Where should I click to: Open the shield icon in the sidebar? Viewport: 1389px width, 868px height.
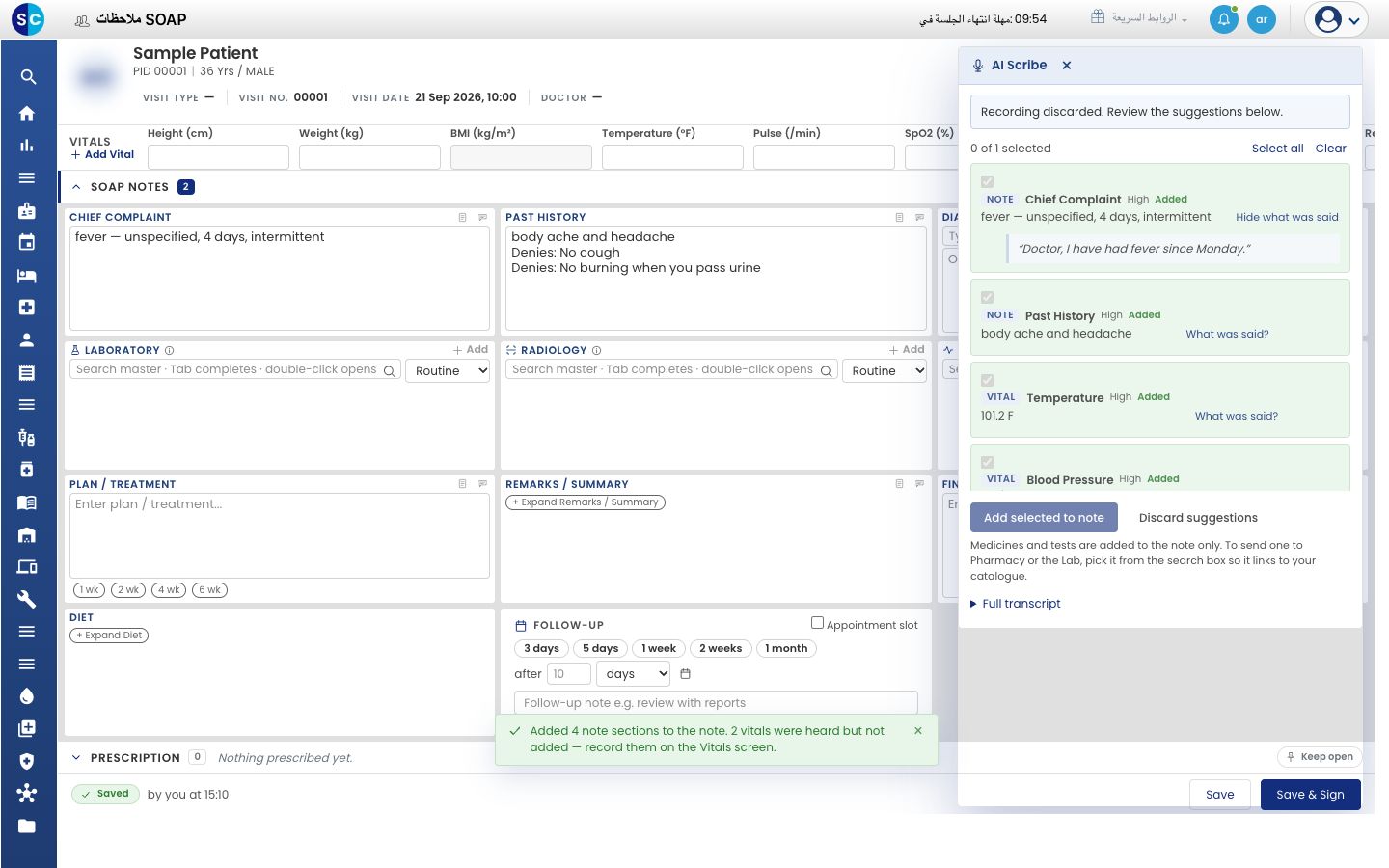(x=27, y=761)
